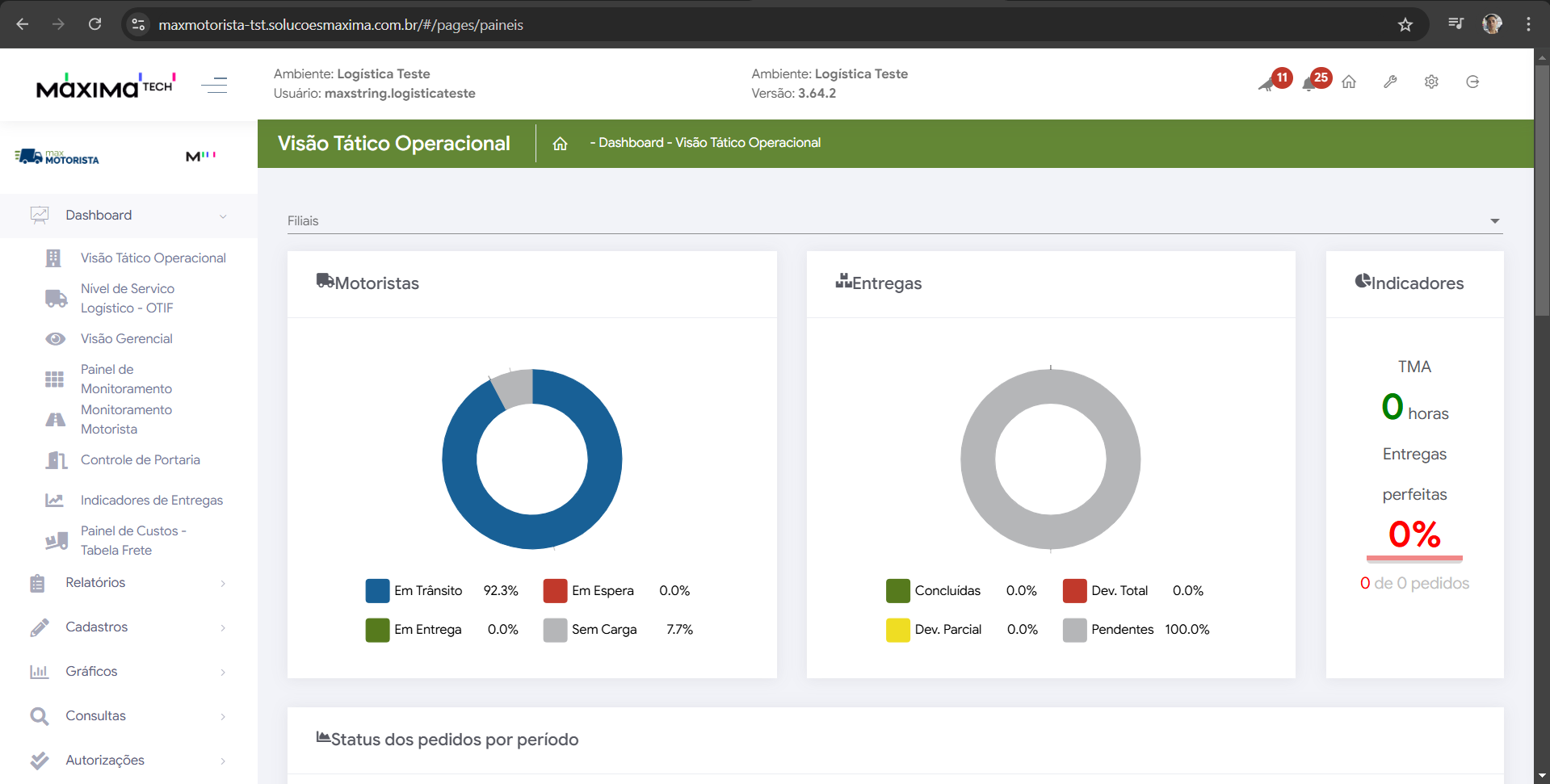Click the blue Em Trânsito legend swatch
Viewport: 1550px width, 784px height.
coord(377,591)
